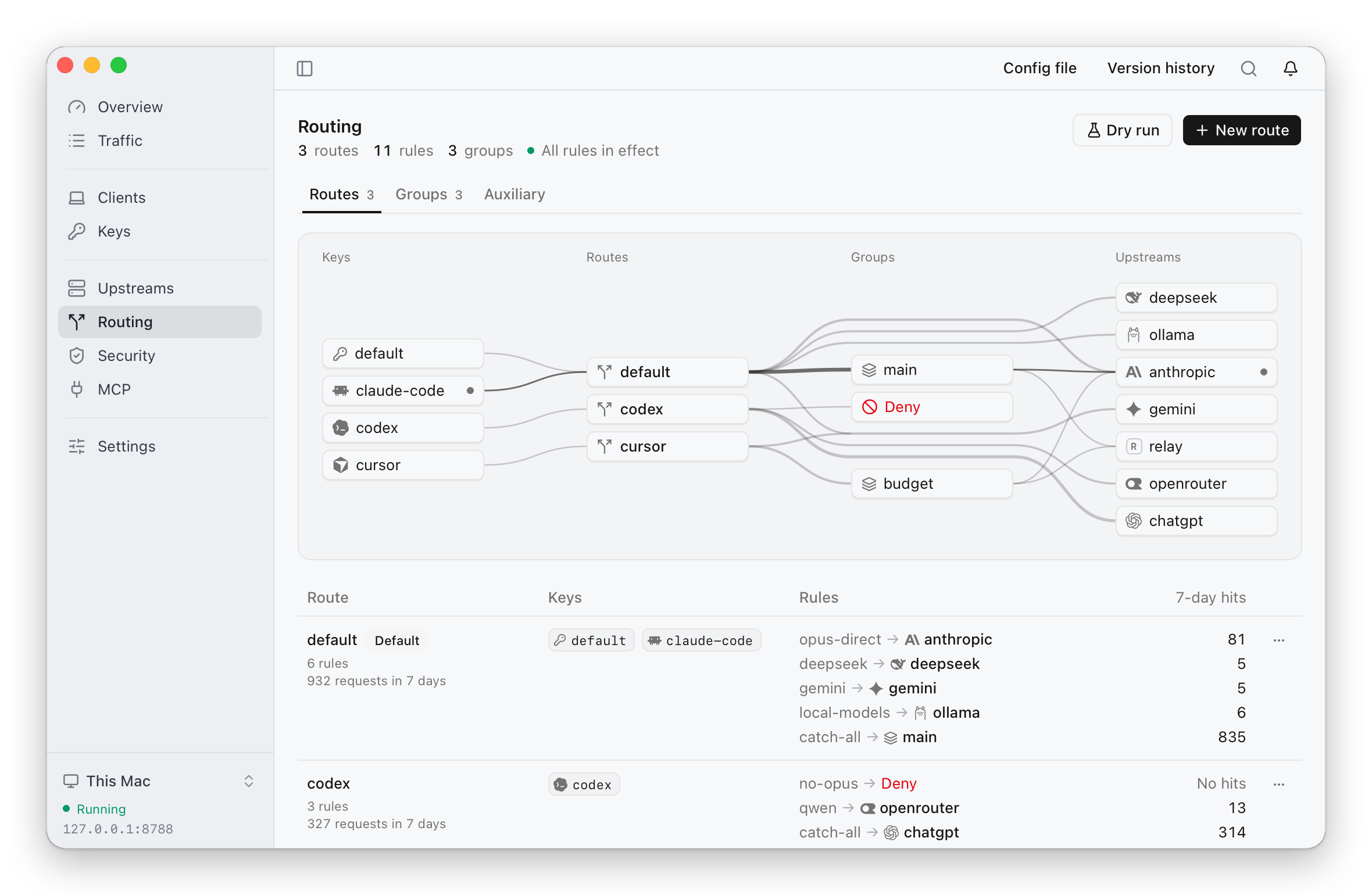Open Keys page in sidebar

coord(160,231)
